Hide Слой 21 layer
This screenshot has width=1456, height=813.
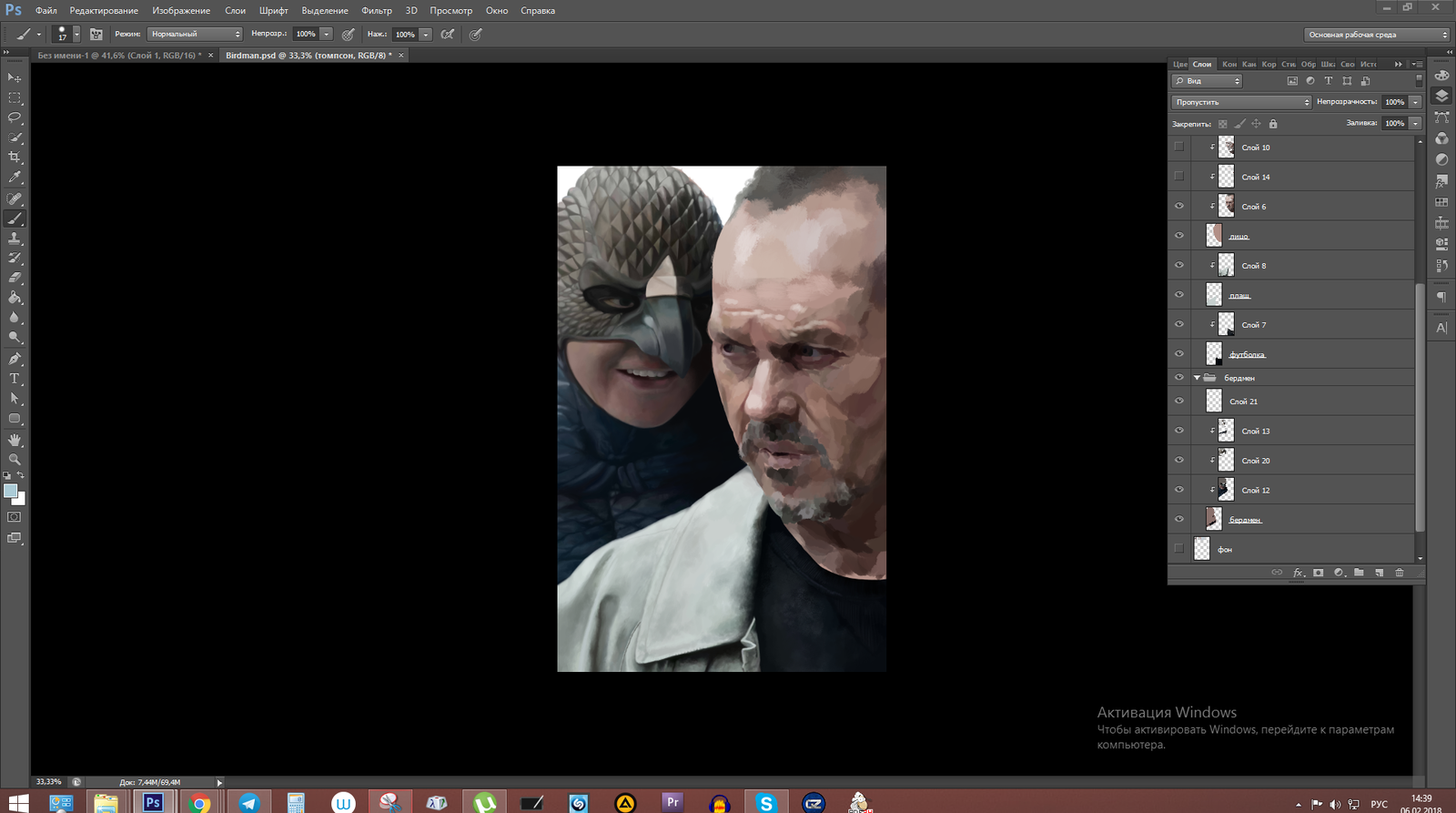(x=1178, y=401)
